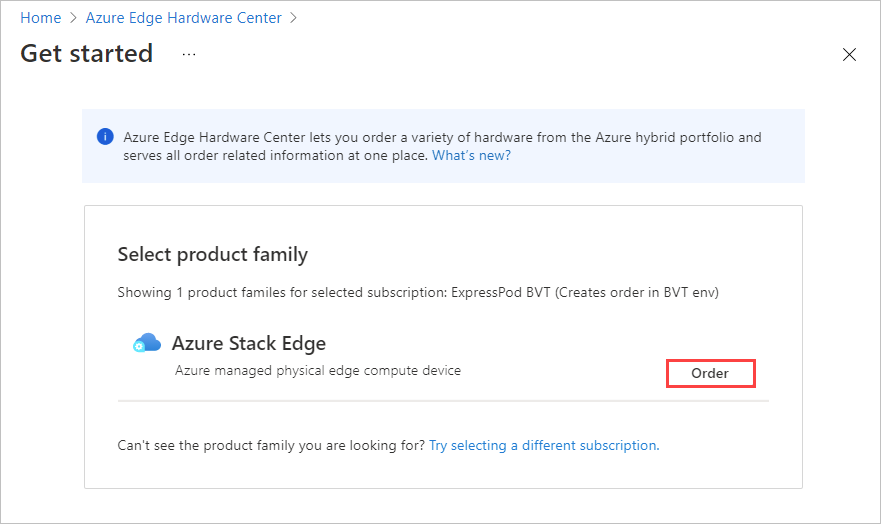The height and width of the screenshot is (524, 881).
Task: Click the Can't see the product family text
Action: 271,445
